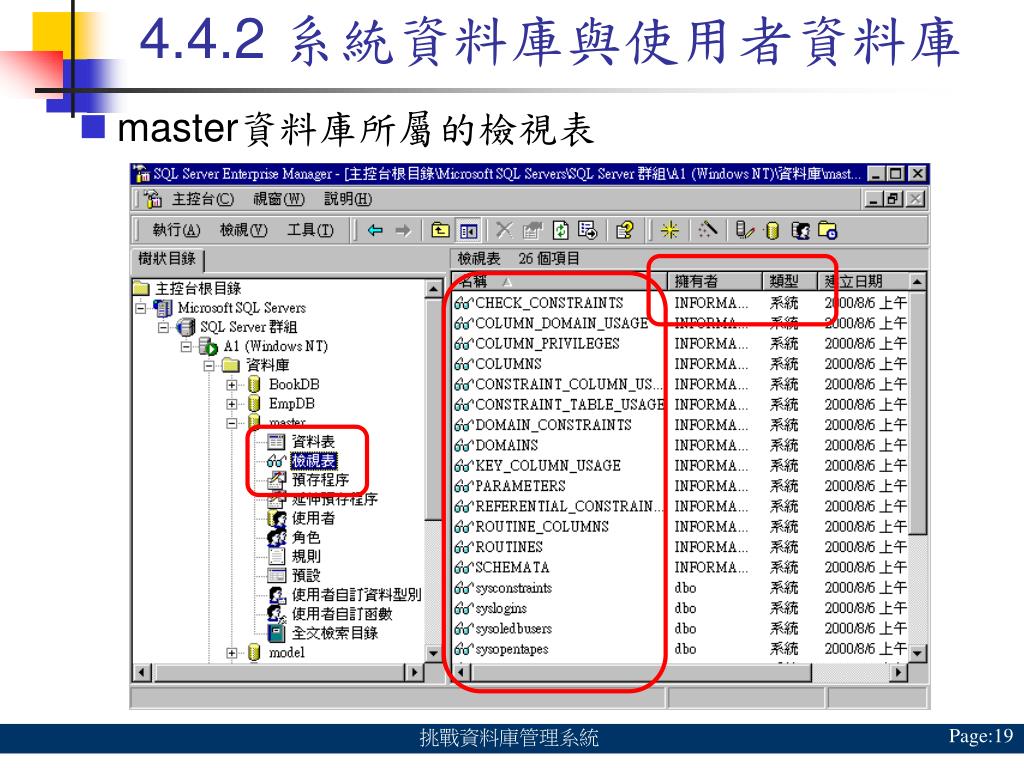Select the SCHEMATA view row
Screen dimensions: 1024x768
click(502, 568)
